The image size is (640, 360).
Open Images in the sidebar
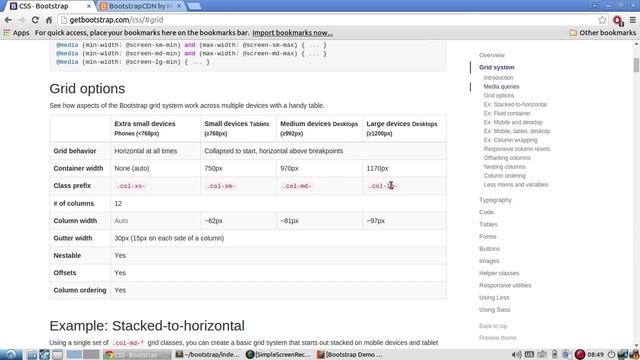[x=489, y=261]
